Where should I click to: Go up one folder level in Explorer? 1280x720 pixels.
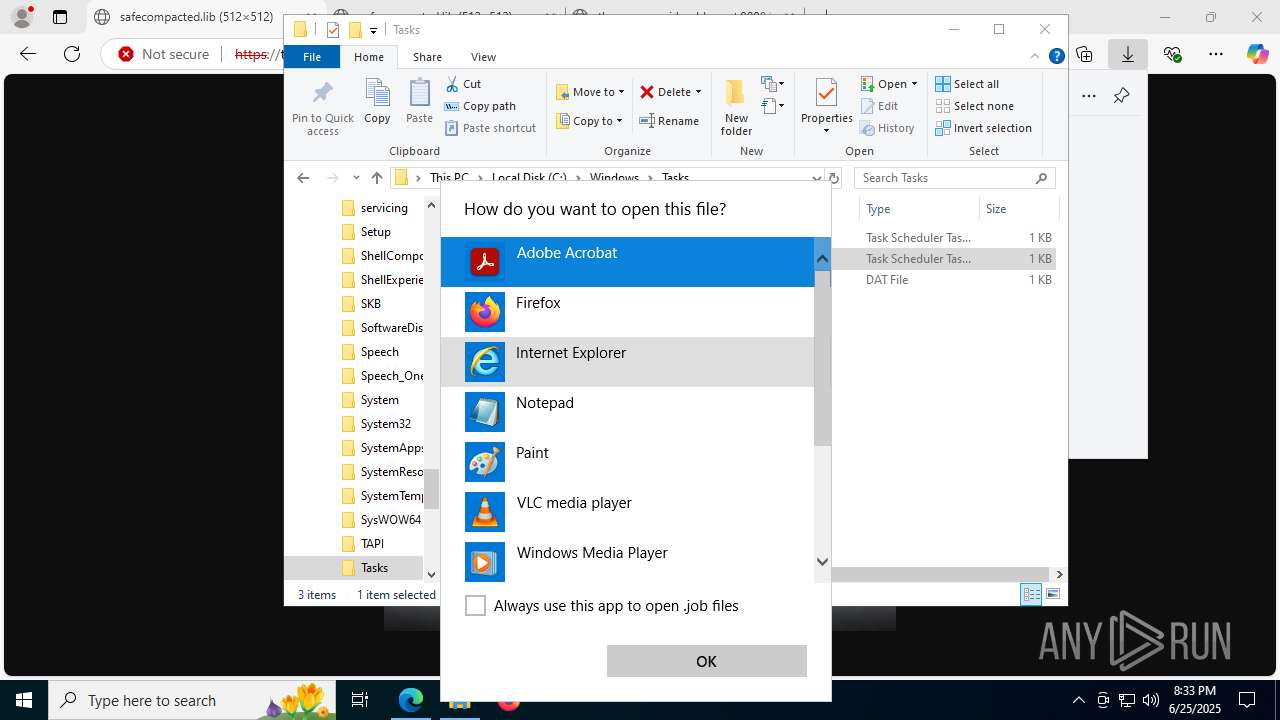coord(376,178)
